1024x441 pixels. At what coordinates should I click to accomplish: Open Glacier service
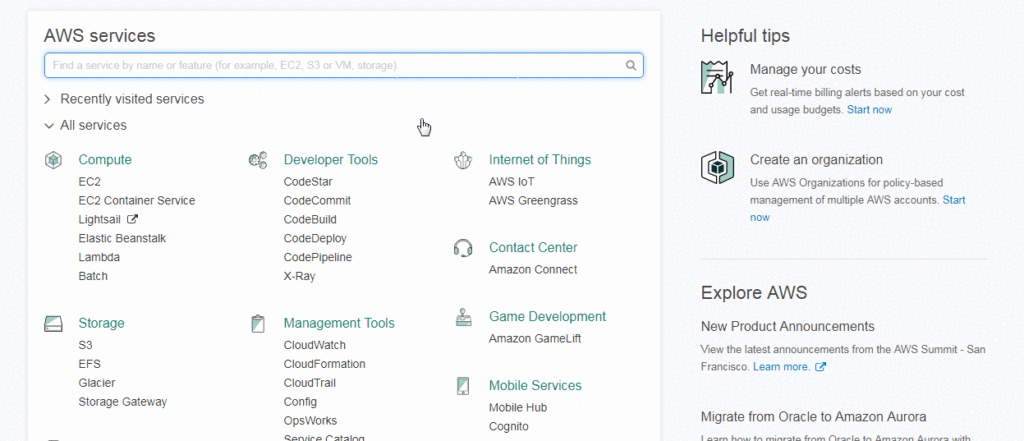point(97,383)
